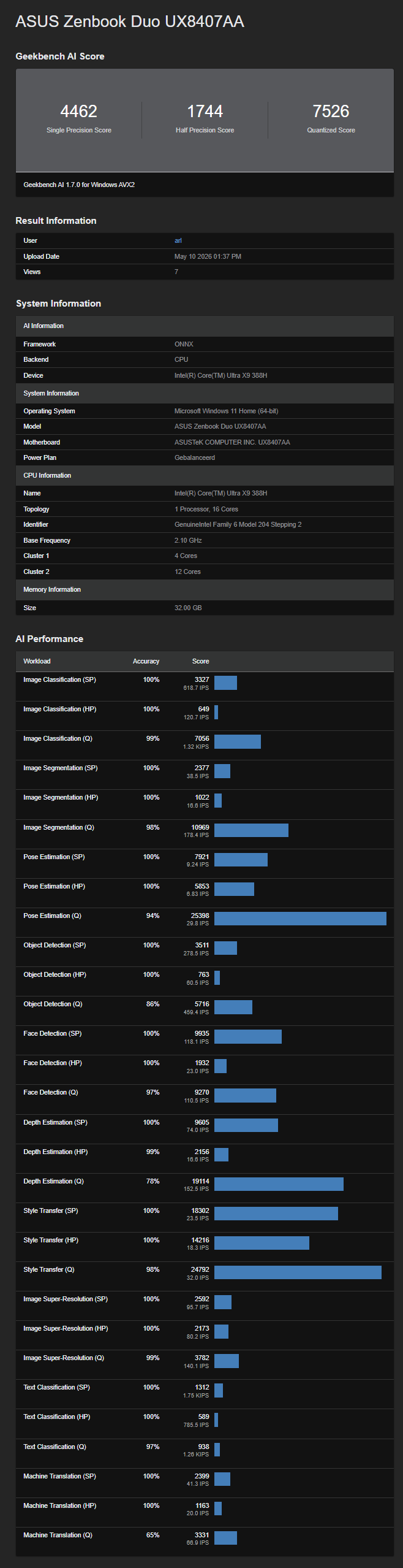Click the memory Size value 32.00 GB
The image size is (403, 1568).
(x=188, y=608)
